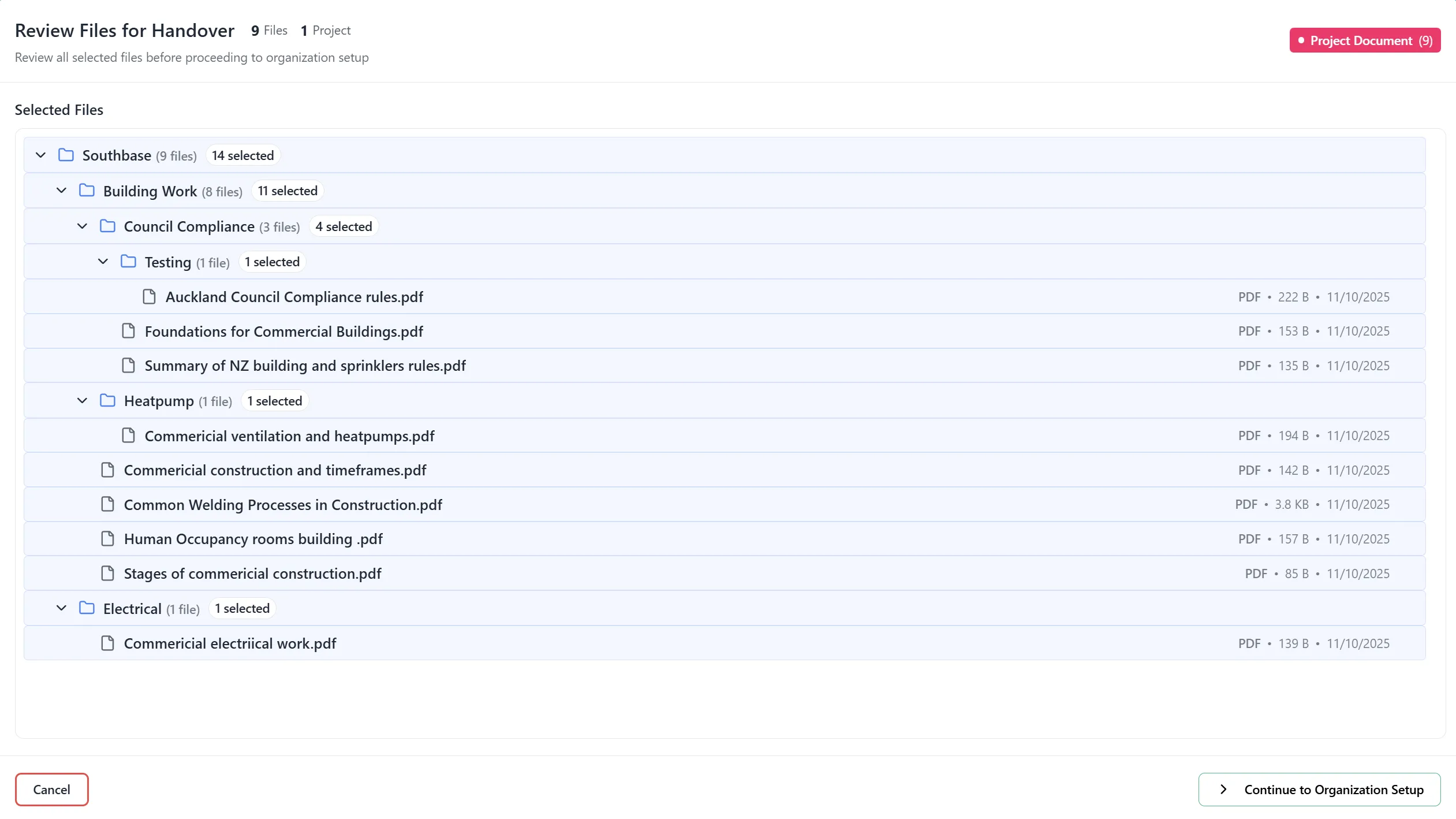Screen dimensions: 1456x819
Task: Click the file icon beside Common Welding Processes in Construction.pdf
Action: tap(107, 504)
